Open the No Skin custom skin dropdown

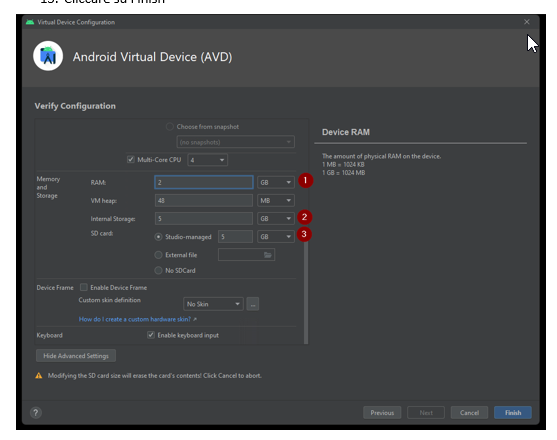coord(213,304)
